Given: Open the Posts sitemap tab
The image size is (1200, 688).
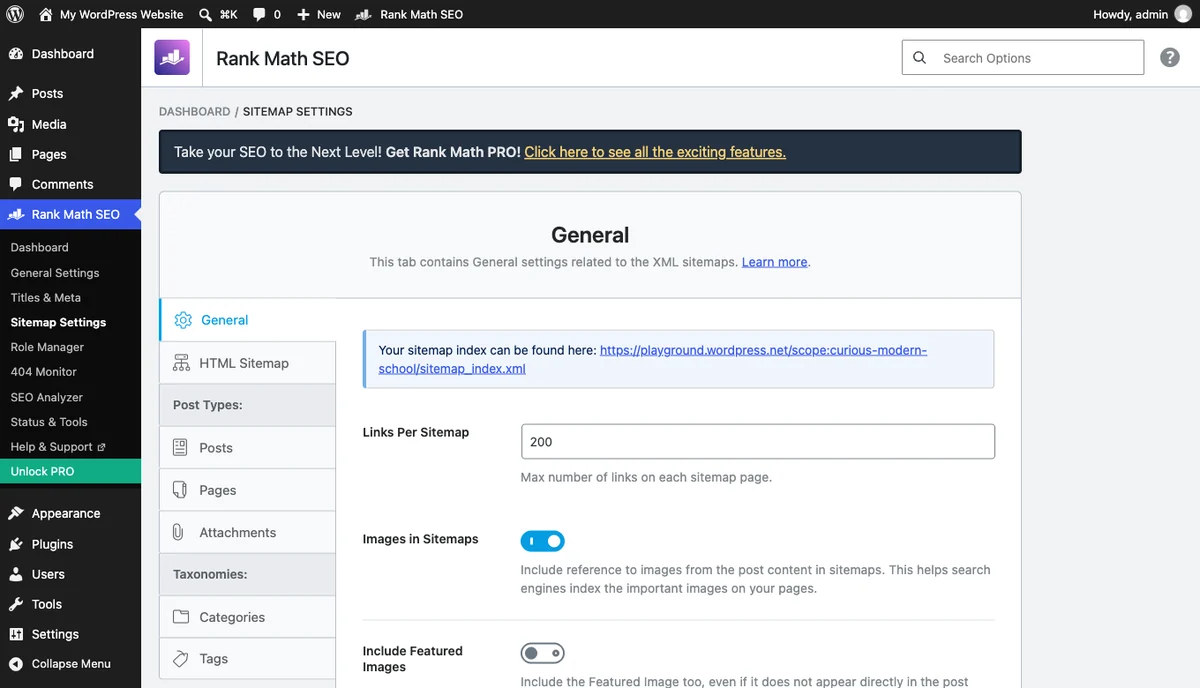Looking at the screenshot, I should tap(248, 448).
